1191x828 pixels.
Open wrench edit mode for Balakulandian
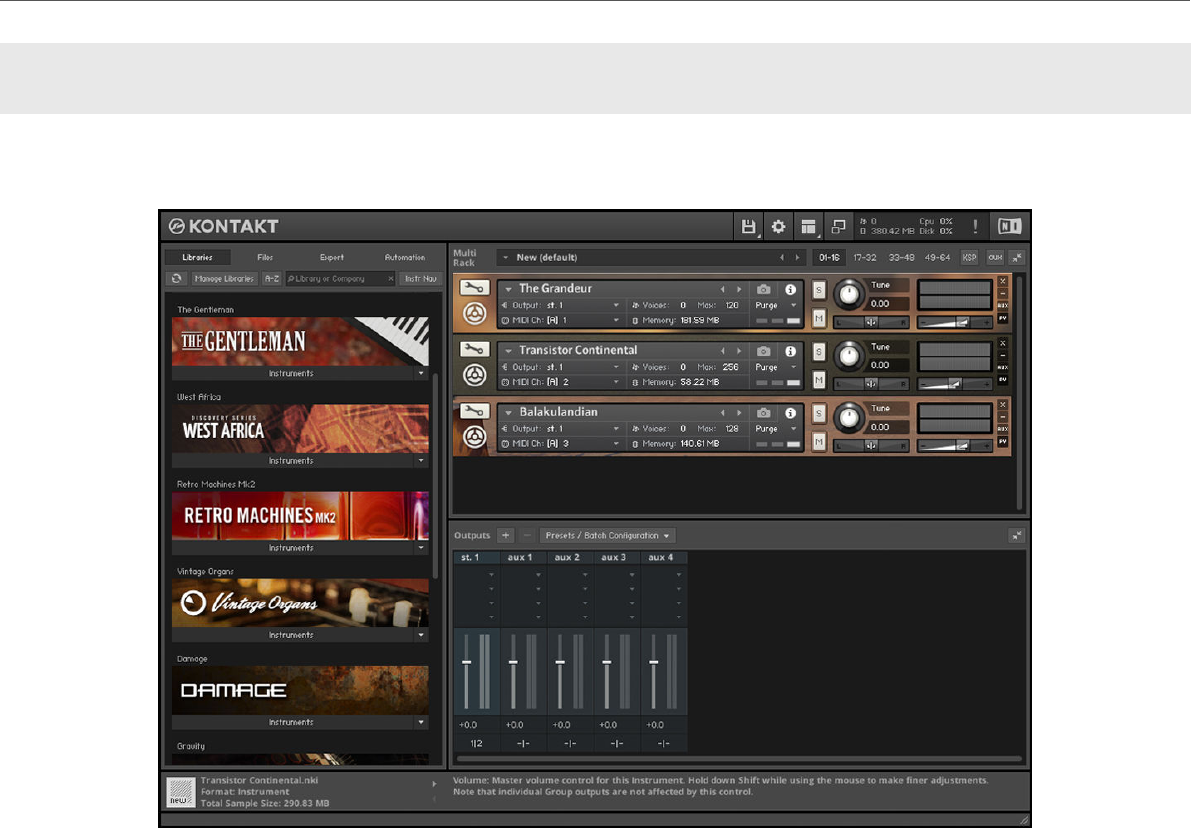coord(474,411)
